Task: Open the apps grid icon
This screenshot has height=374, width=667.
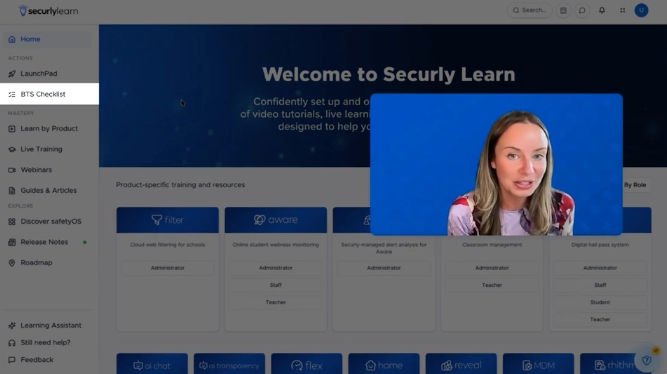Action: (x=622, y=10)
